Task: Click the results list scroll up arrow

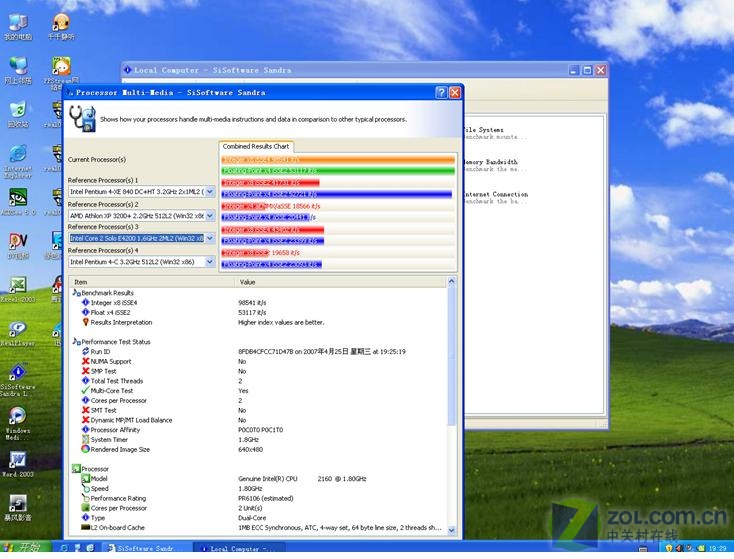Action: (x=451, y=281)
